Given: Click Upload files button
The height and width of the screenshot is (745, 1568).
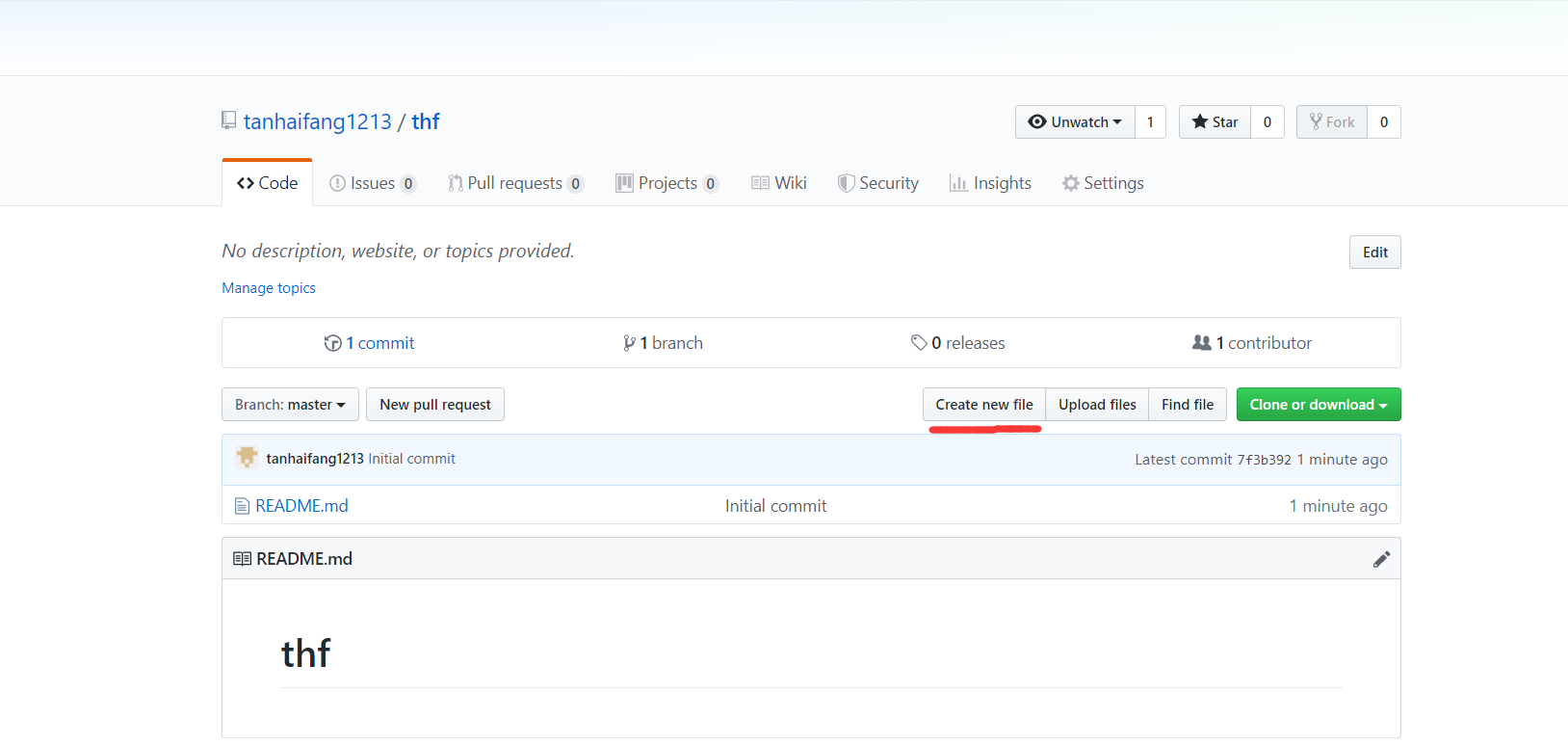Looking at the screenshot, I should click(x=1097, y=405).
